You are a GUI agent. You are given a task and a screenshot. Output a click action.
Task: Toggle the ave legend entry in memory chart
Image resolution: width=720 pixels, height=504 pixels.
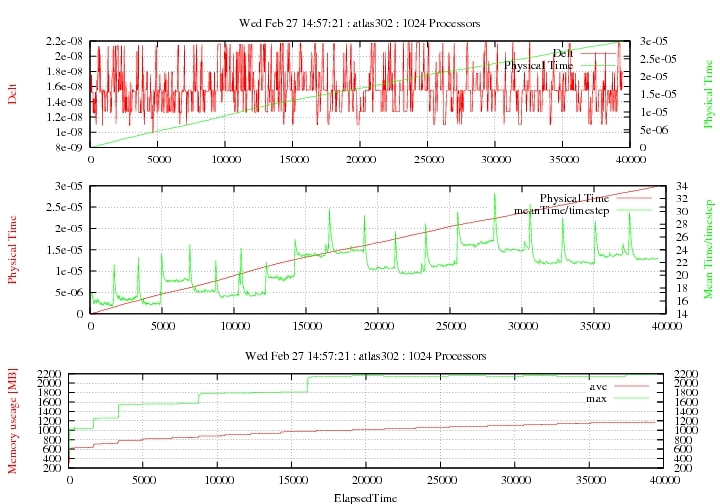pyautogui.click(x=597, y=385)
